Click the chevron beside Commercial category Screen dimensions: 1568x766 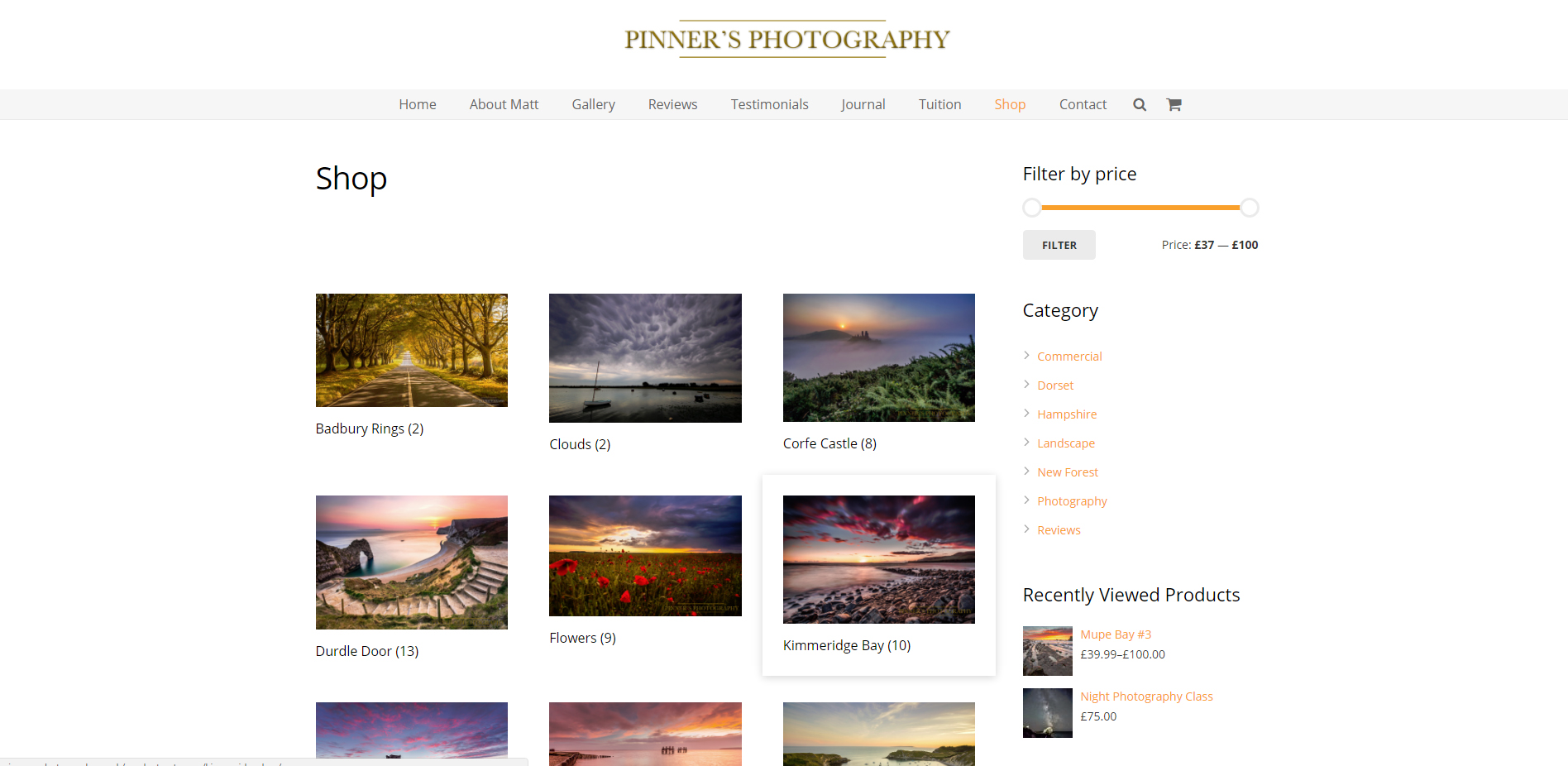click(x=1026, y=356)
